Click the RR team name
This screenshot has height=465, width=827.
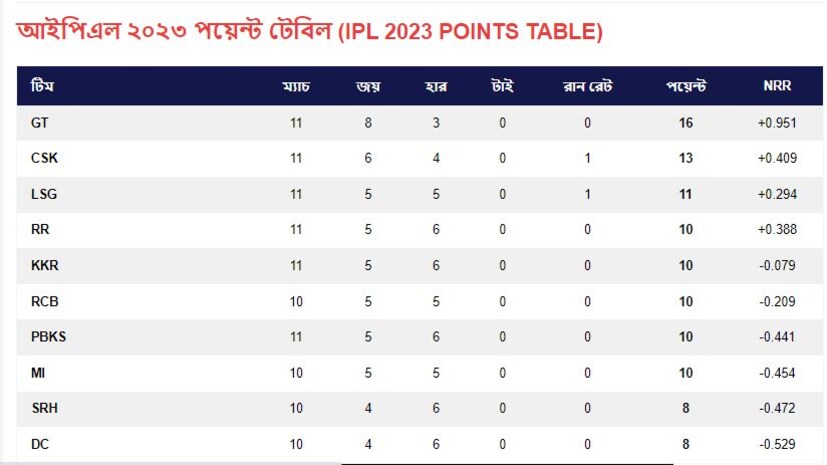[x=41, y=230]
